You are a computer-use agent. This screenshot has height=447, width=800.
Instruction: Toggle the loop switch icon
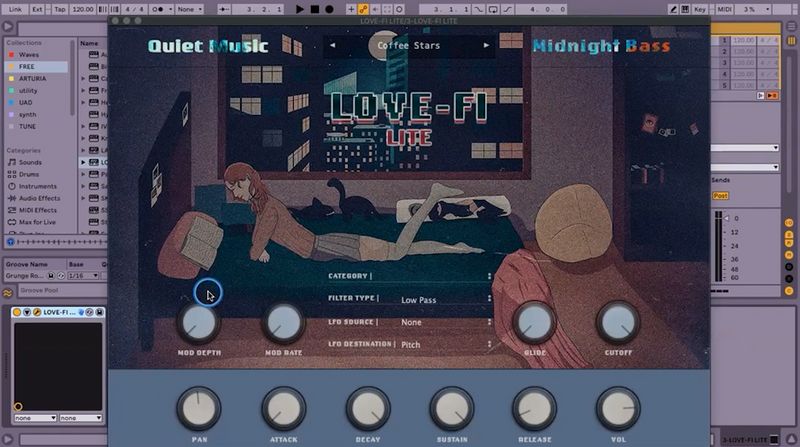click(492, 9)
